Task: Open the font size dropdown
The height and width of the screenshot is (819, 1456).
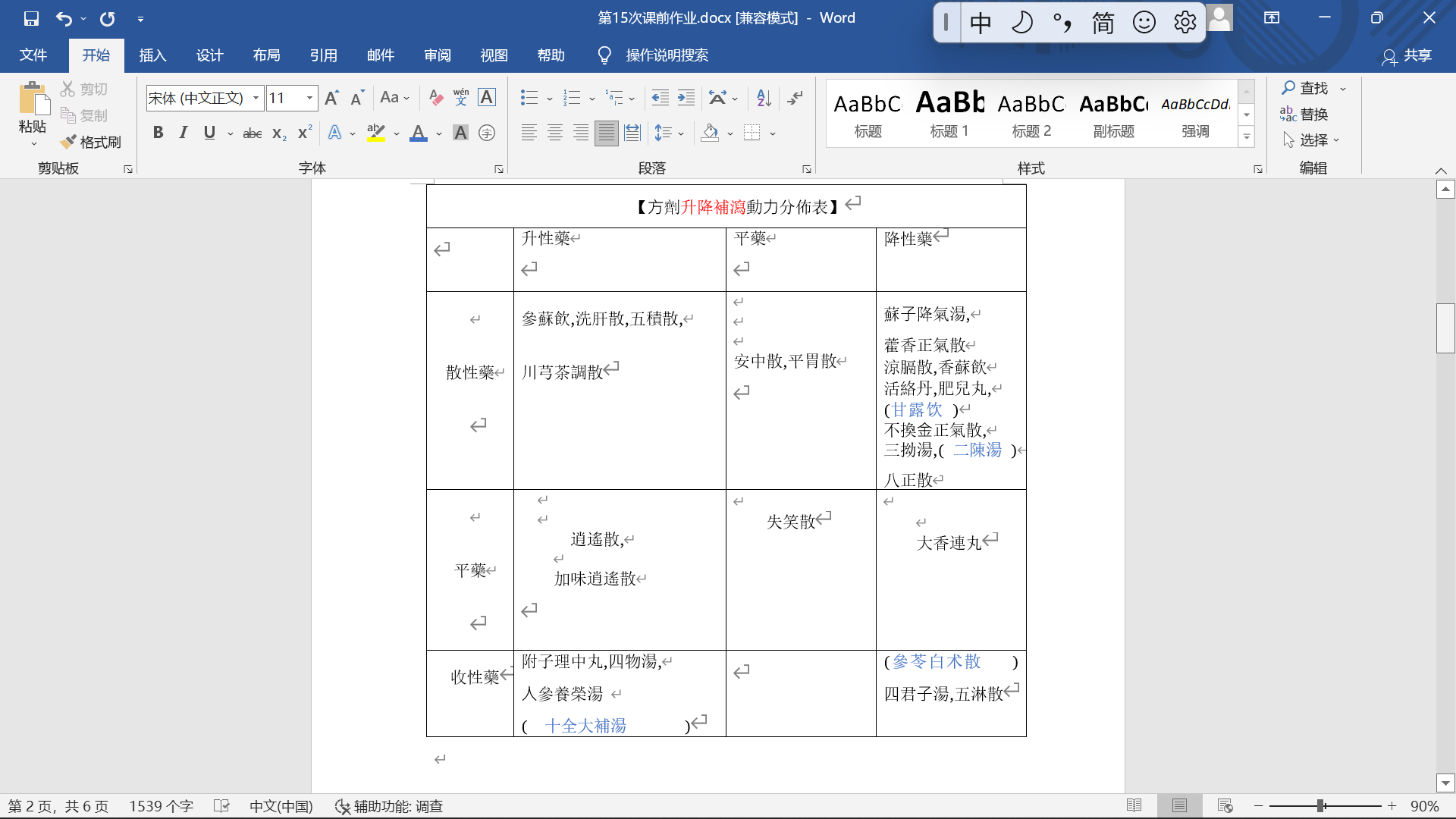Action: click(309, 98)
